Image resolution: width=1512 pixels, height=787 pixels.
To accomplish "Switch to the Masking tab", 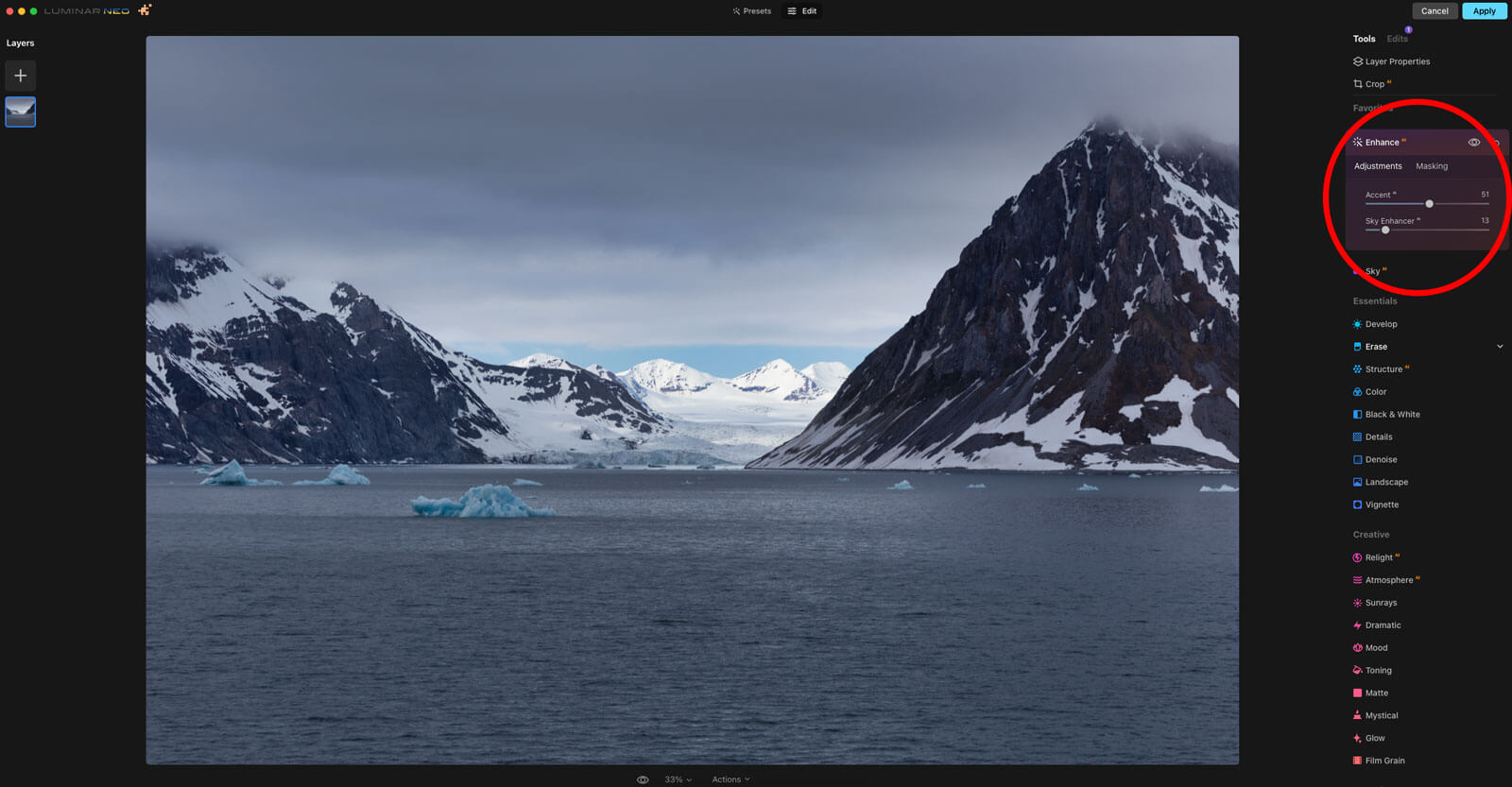I will click(x=1431, y=166).
